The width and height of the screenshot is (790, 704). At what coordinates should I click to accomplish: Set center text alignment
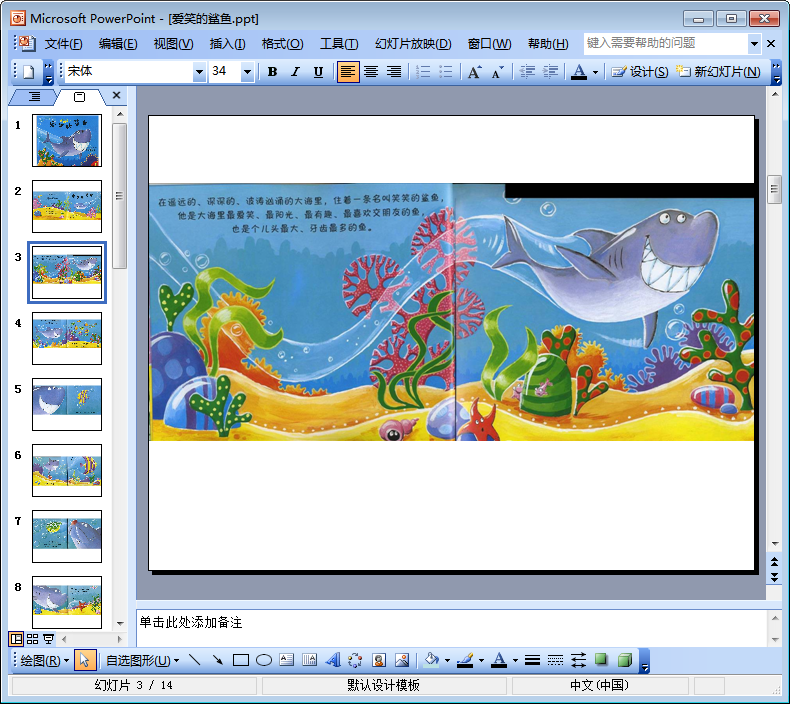pyautogui.click(x=371, y=72)
